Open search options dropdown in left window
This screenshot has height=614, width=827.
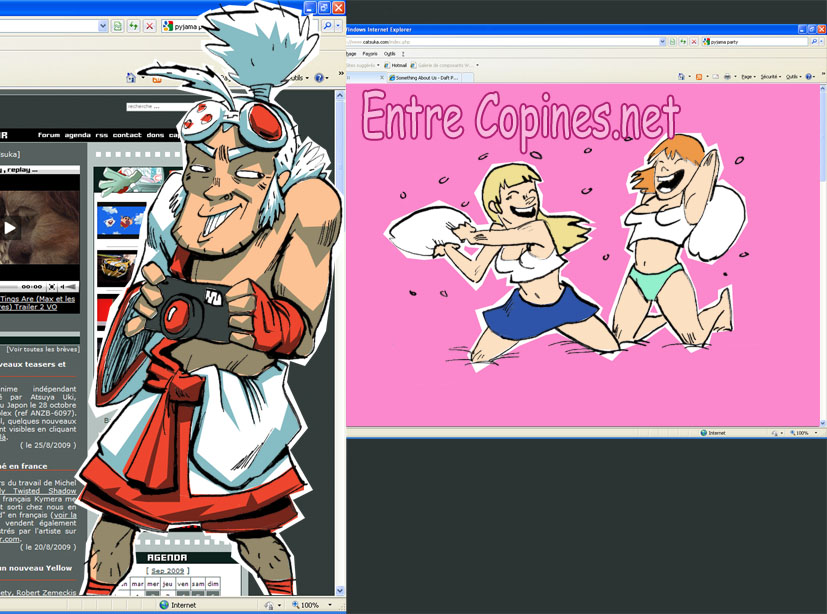[x=338, y=25]
